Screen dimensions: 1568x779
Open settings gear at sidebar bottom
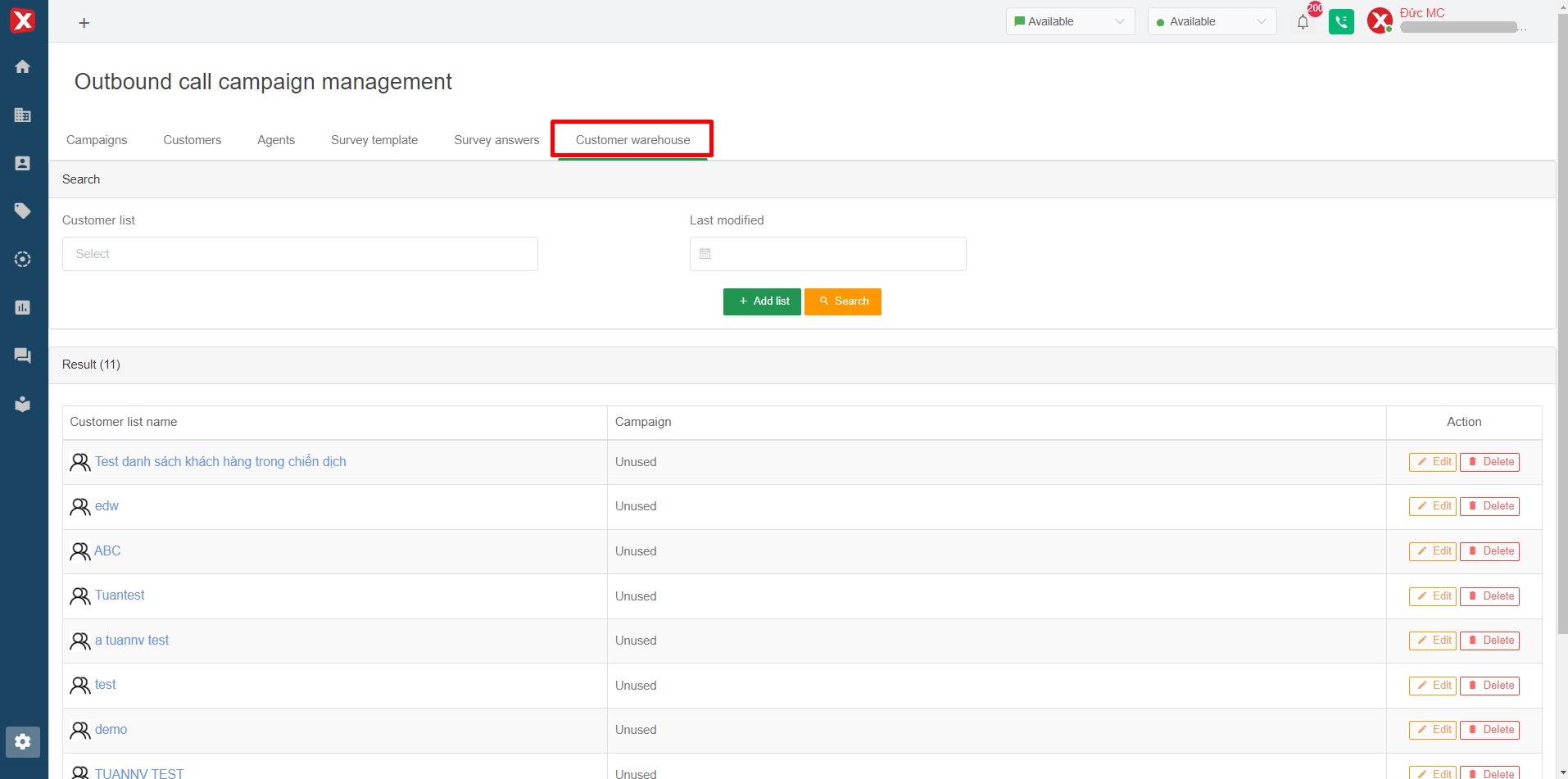coord(23,741)
